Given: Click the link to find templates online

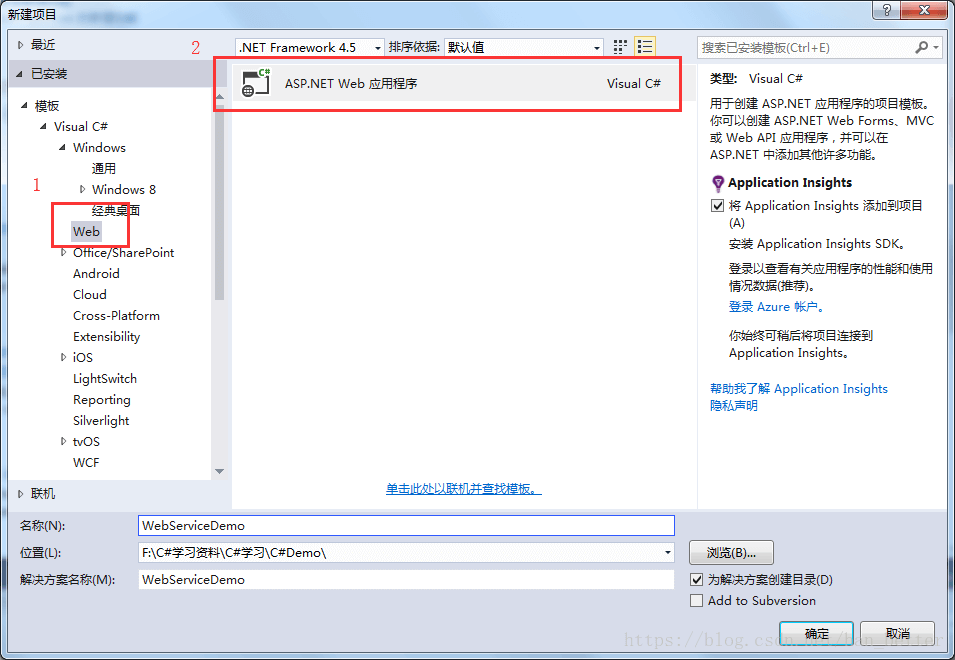Looking at the screenshot, I should 463,489.
